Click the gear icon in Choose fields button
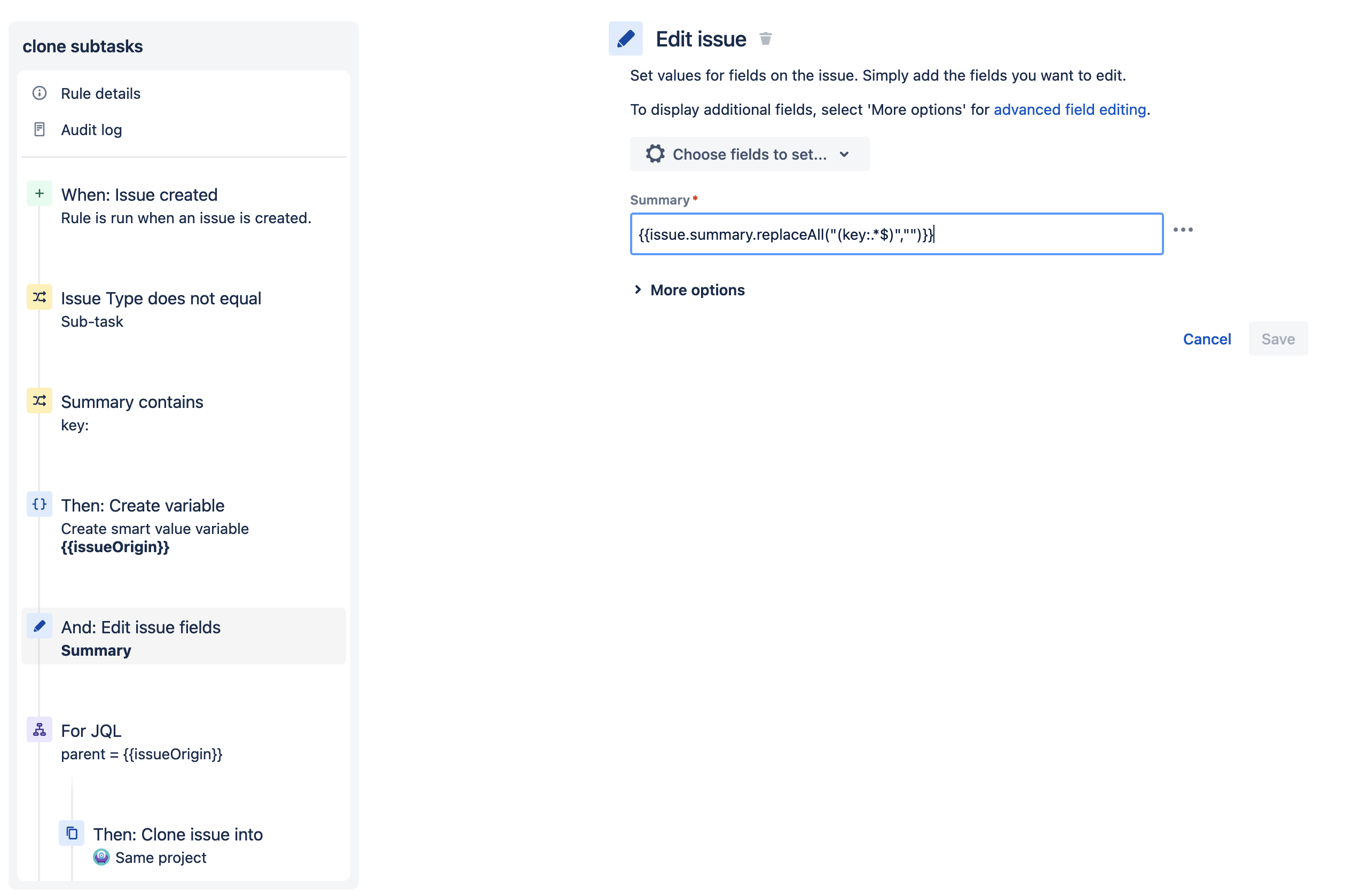 pos(655,154)
